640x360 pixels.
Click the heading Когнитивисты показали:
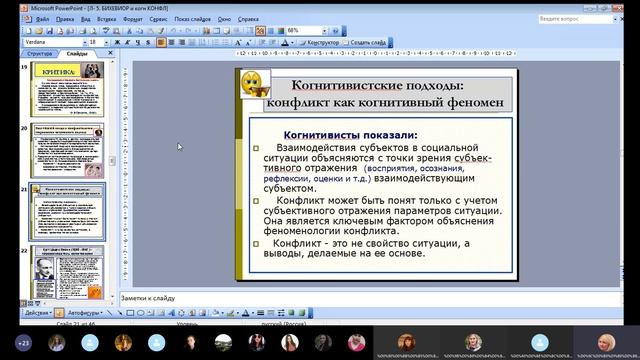pyautogui.click(x=351, y=135)
